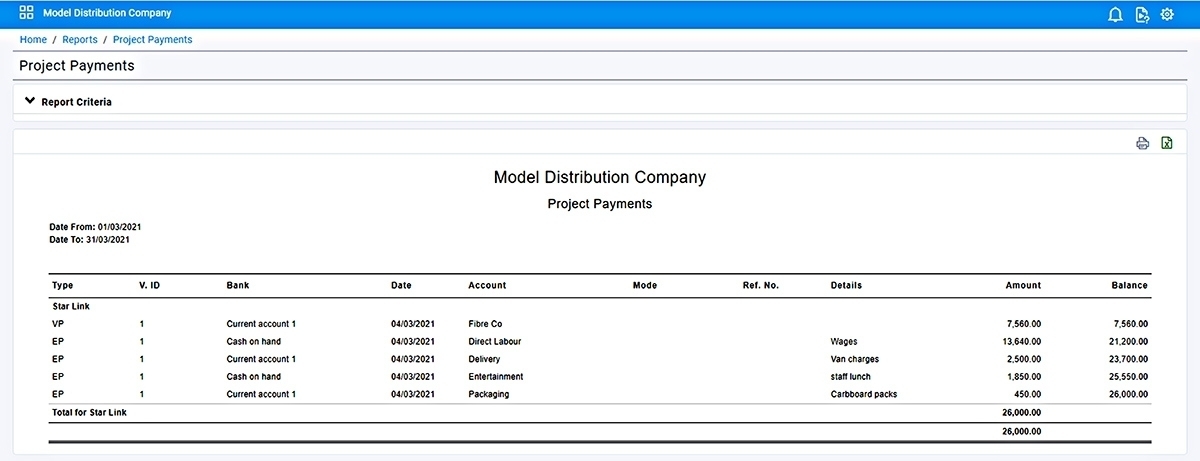The width and height of the screenshot is (1200, 461).
Task: Select the Project Payments breadcrumb
Action: coord(153,40)
